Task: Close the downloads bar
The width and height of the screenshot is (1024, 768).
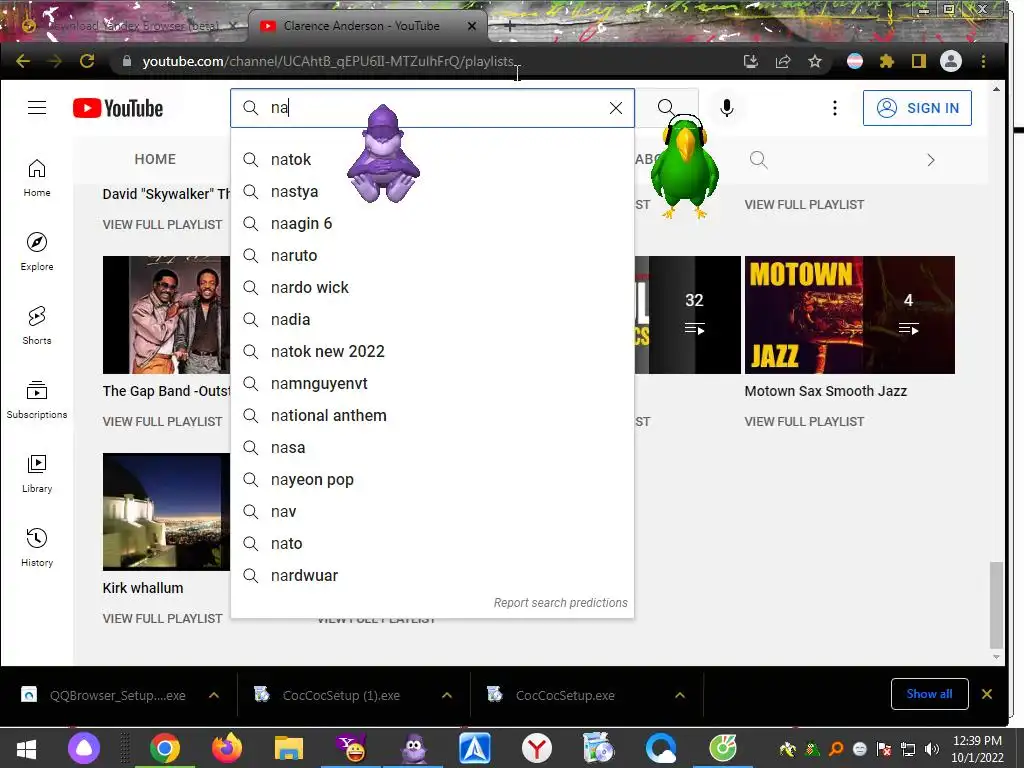Action: [987, 694]
